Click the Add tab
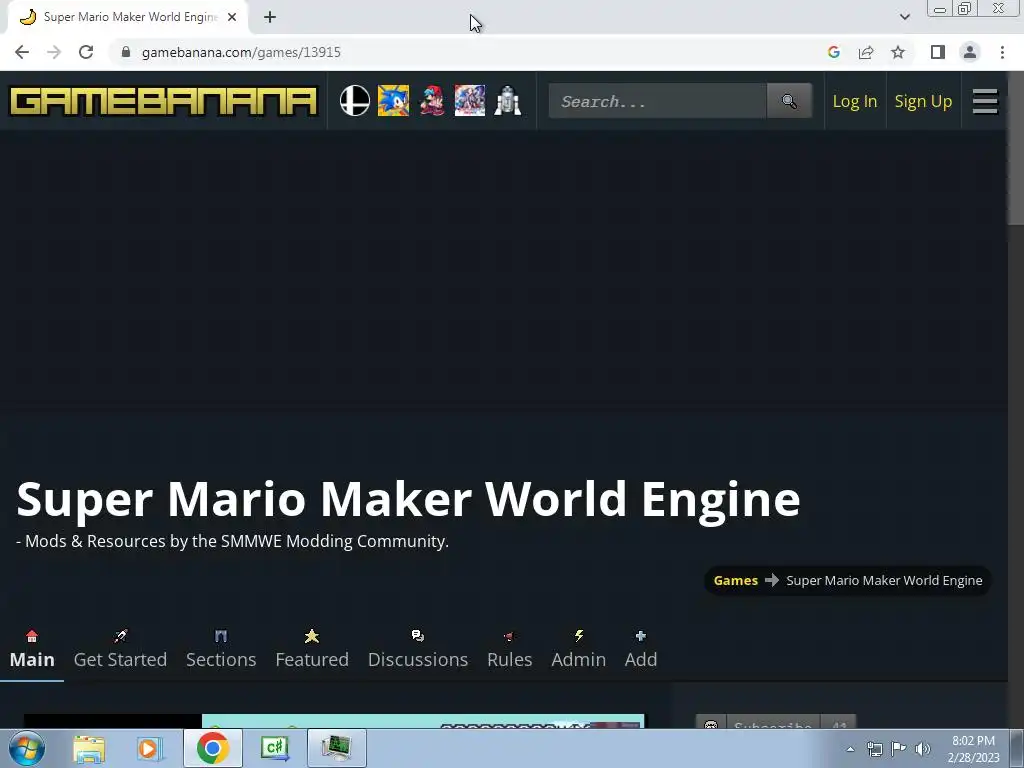The height and width of the screenshot is (768, 1024). tap(641, 650)
